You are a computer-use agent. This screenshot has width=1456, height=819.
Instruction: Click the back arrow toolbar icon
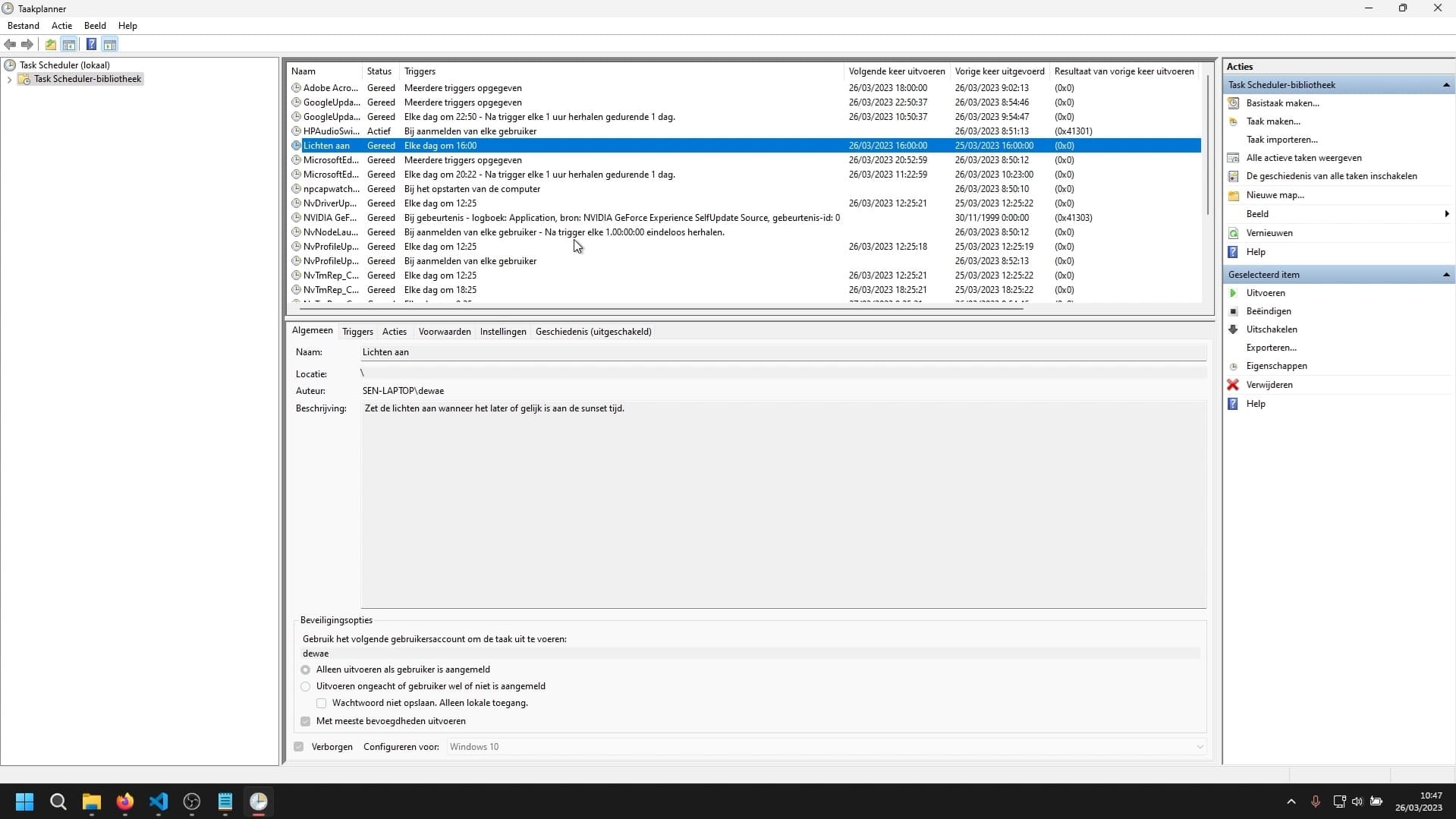click(10, 45)
